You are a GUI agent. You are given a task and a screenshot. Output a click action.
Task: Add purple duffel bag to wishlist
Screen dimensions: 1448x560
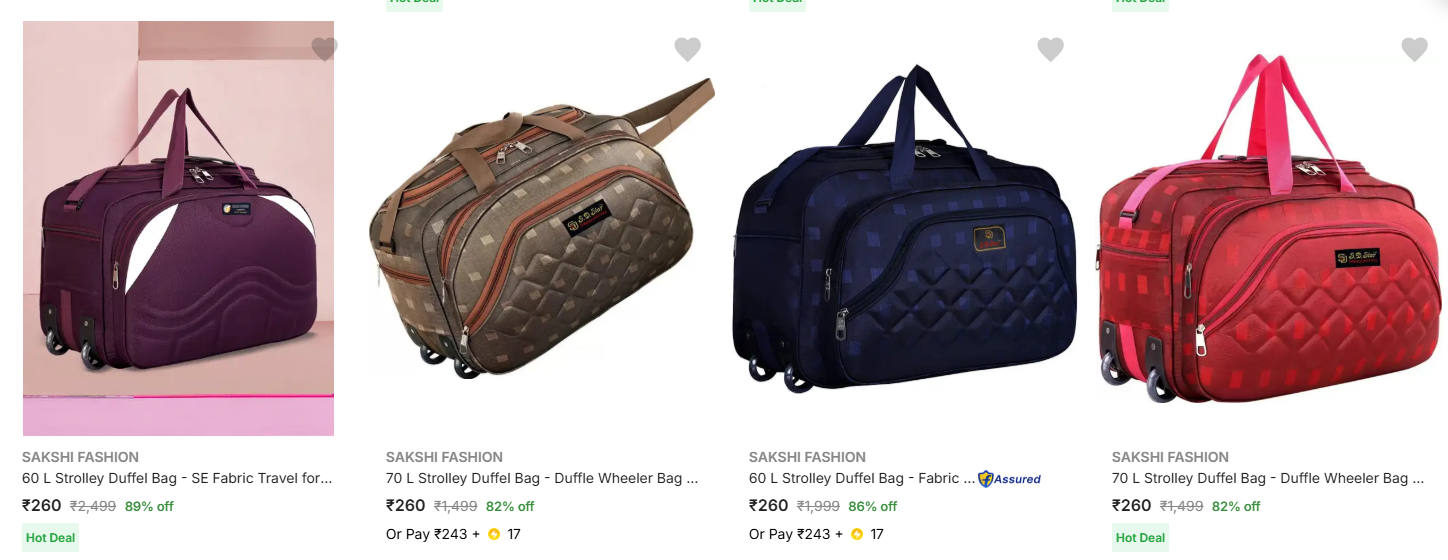point(324,48)
